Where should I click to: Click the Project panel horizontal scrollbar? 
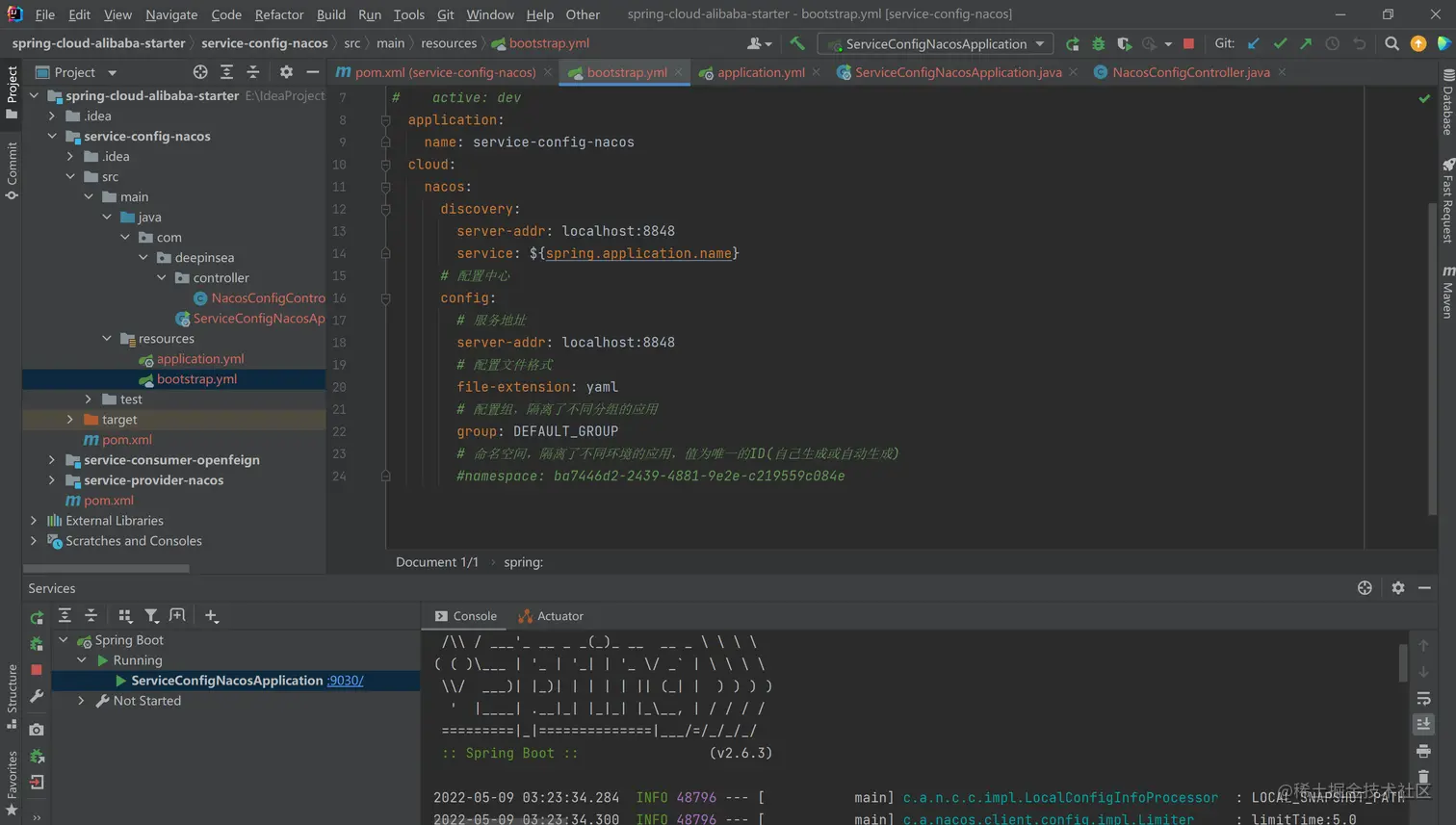[x=107, y=568]
